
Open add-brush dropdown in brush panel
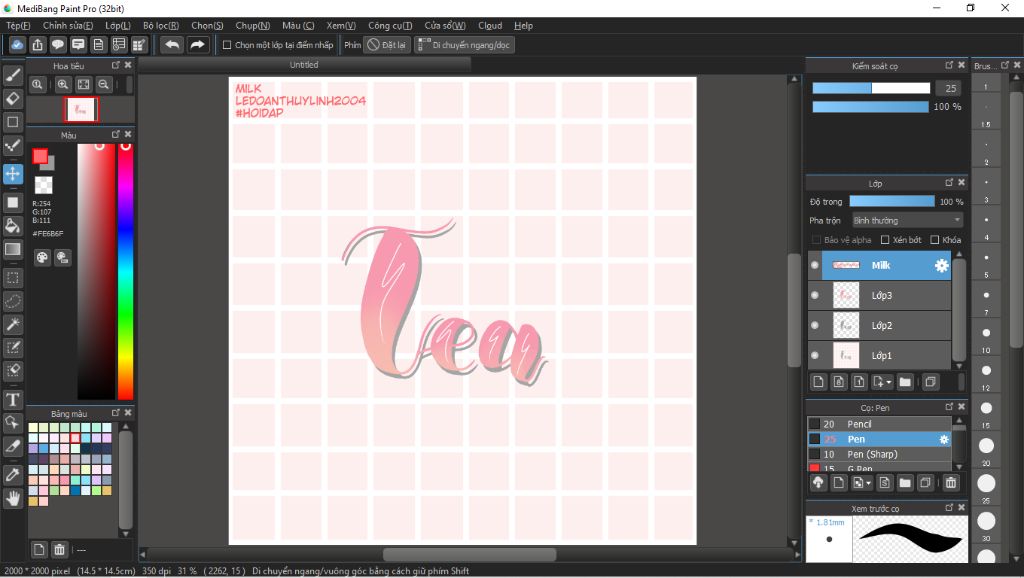click(868, 483)
